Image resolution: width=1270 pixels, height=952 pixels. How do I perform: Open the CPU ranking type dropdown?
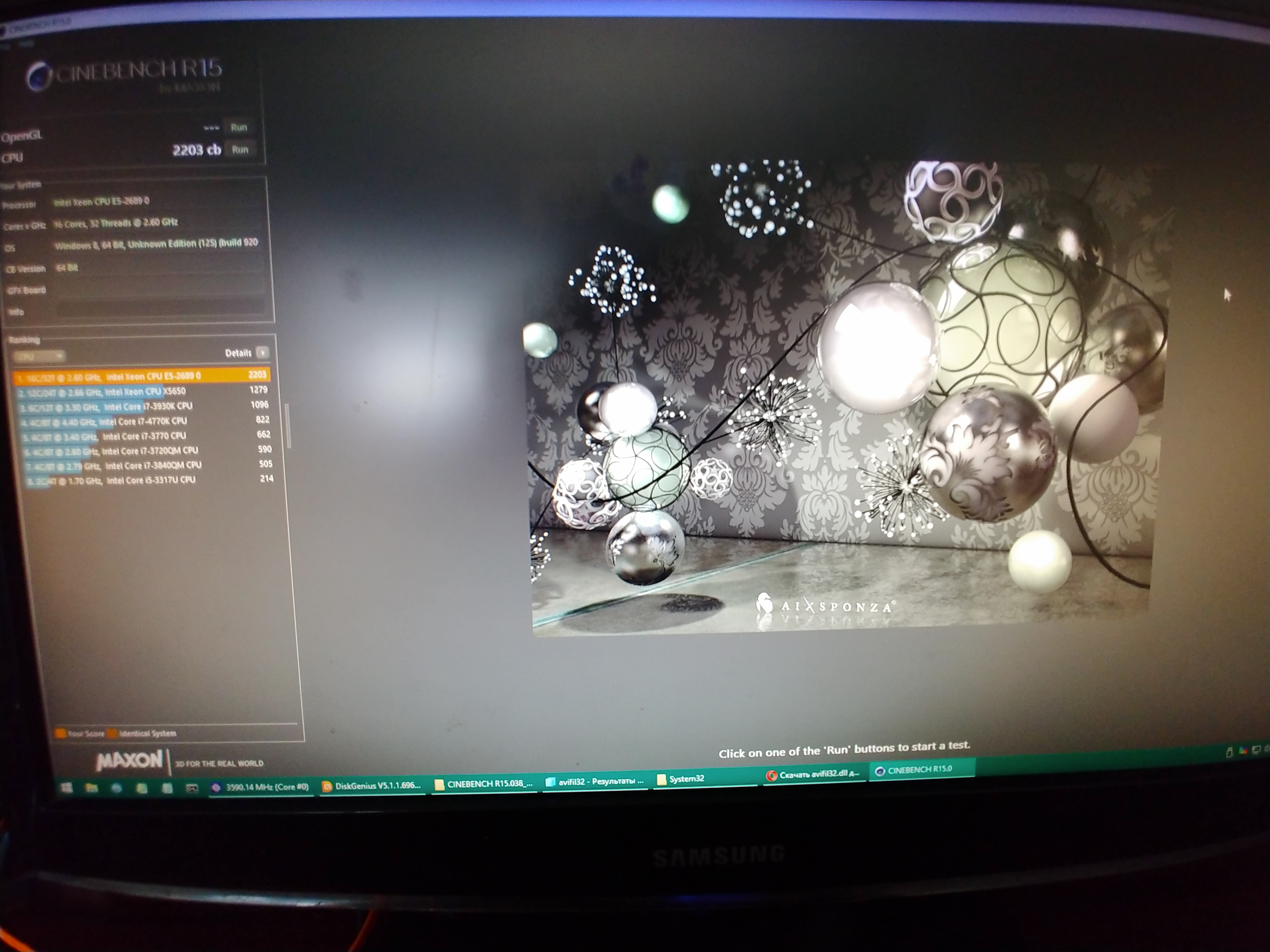click(39, 356)
